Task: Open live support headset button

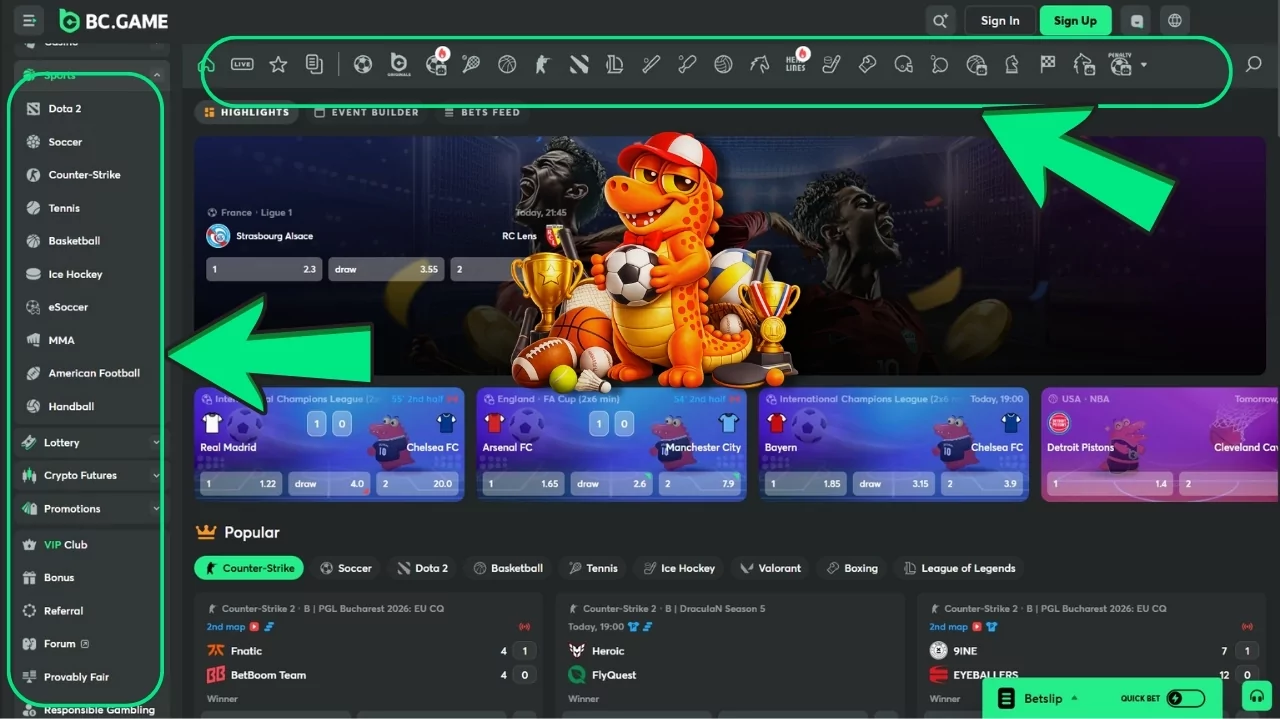Action: tap(1256, 697)
